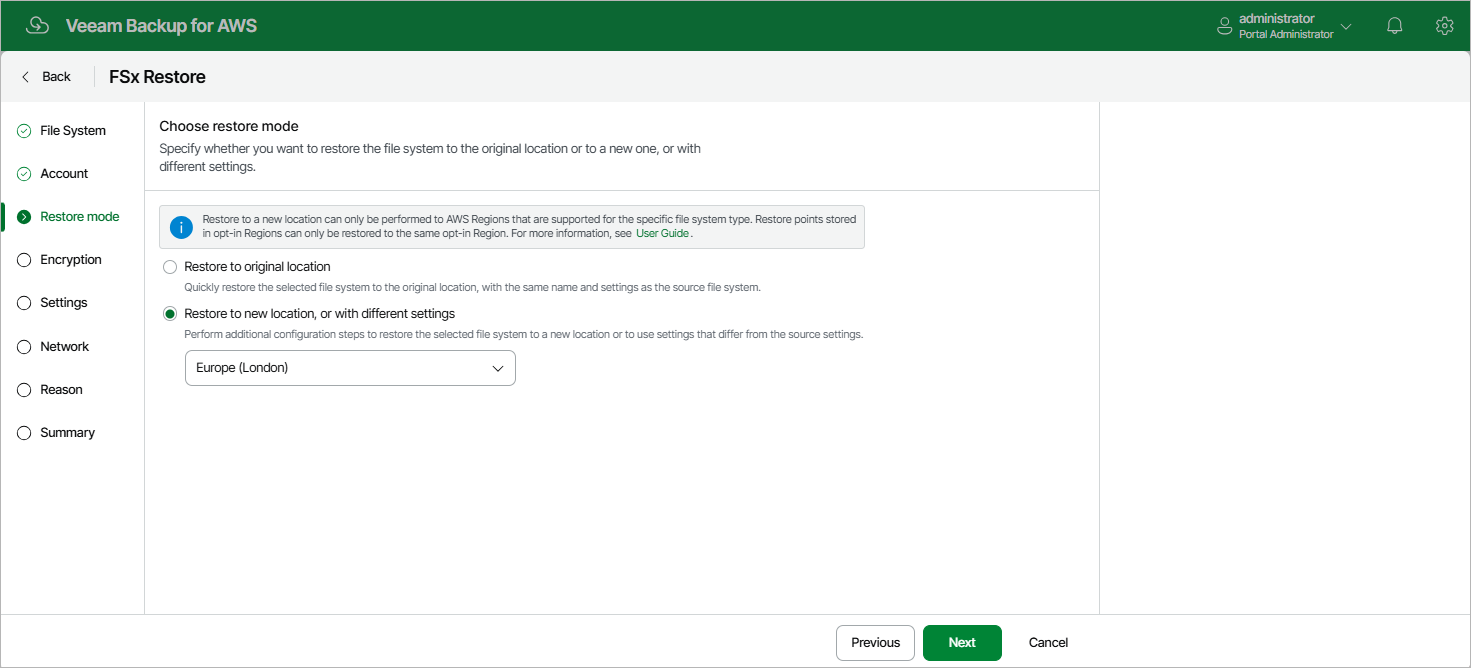The width and height of the screenshot is (1471, 668).
Task: Open the Europe (London) region dropdown
Action: 350,368
